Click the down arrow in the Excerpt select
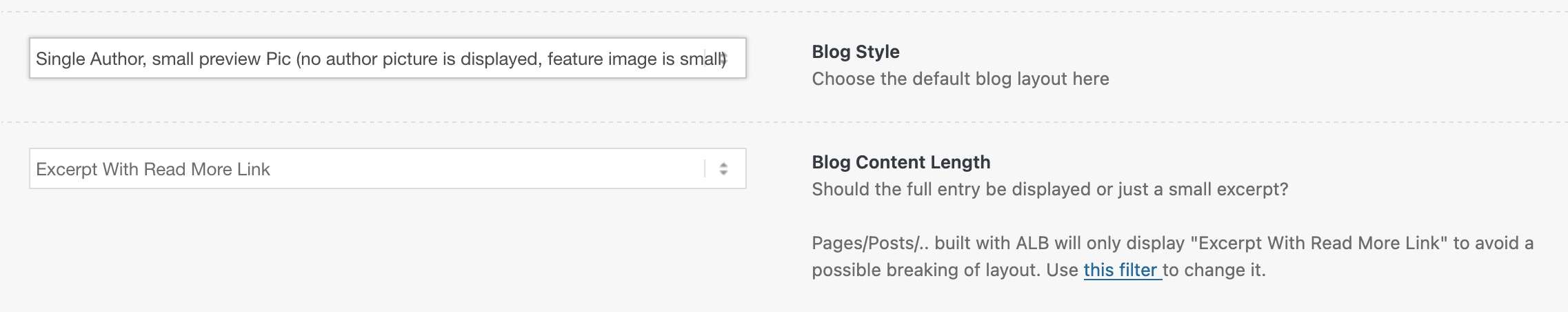This screenshot has height=312, width=1568. (x=723, y=173)
